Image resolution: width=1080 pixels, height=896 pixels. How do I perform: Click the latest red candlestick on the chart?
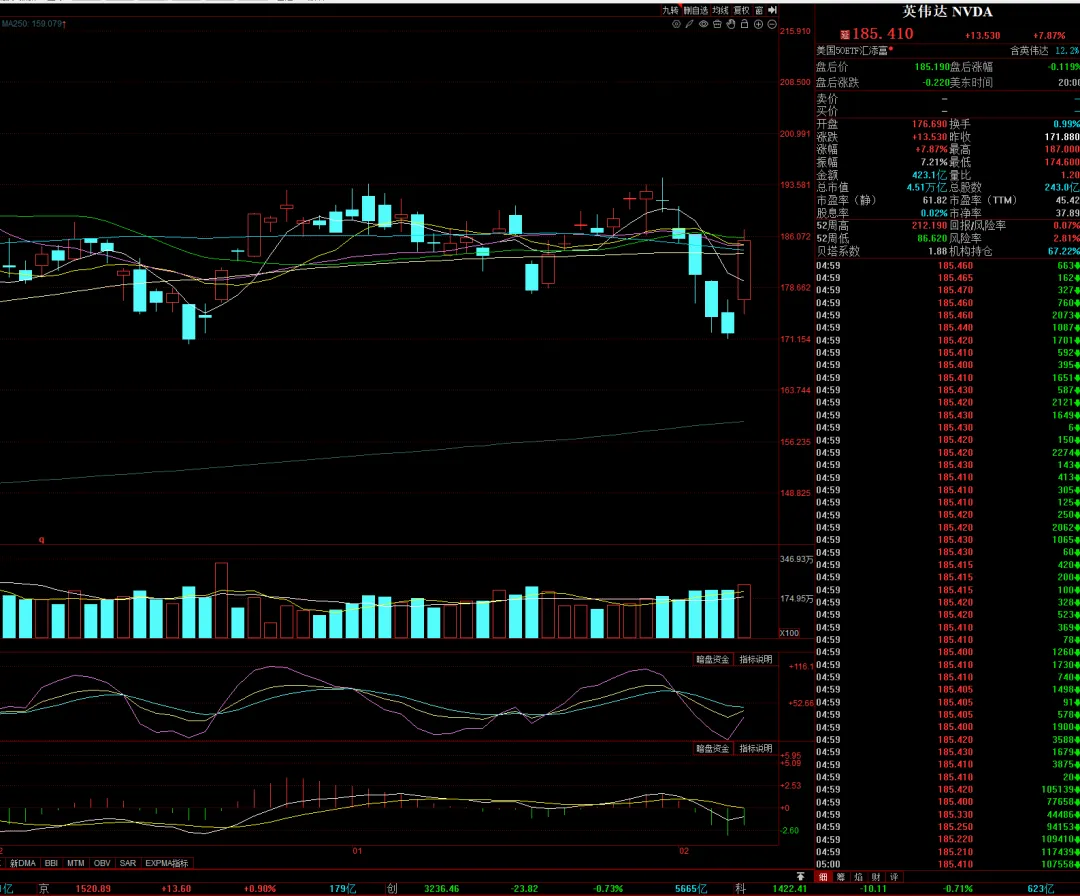pyautogui.click(x=744, y=270)
